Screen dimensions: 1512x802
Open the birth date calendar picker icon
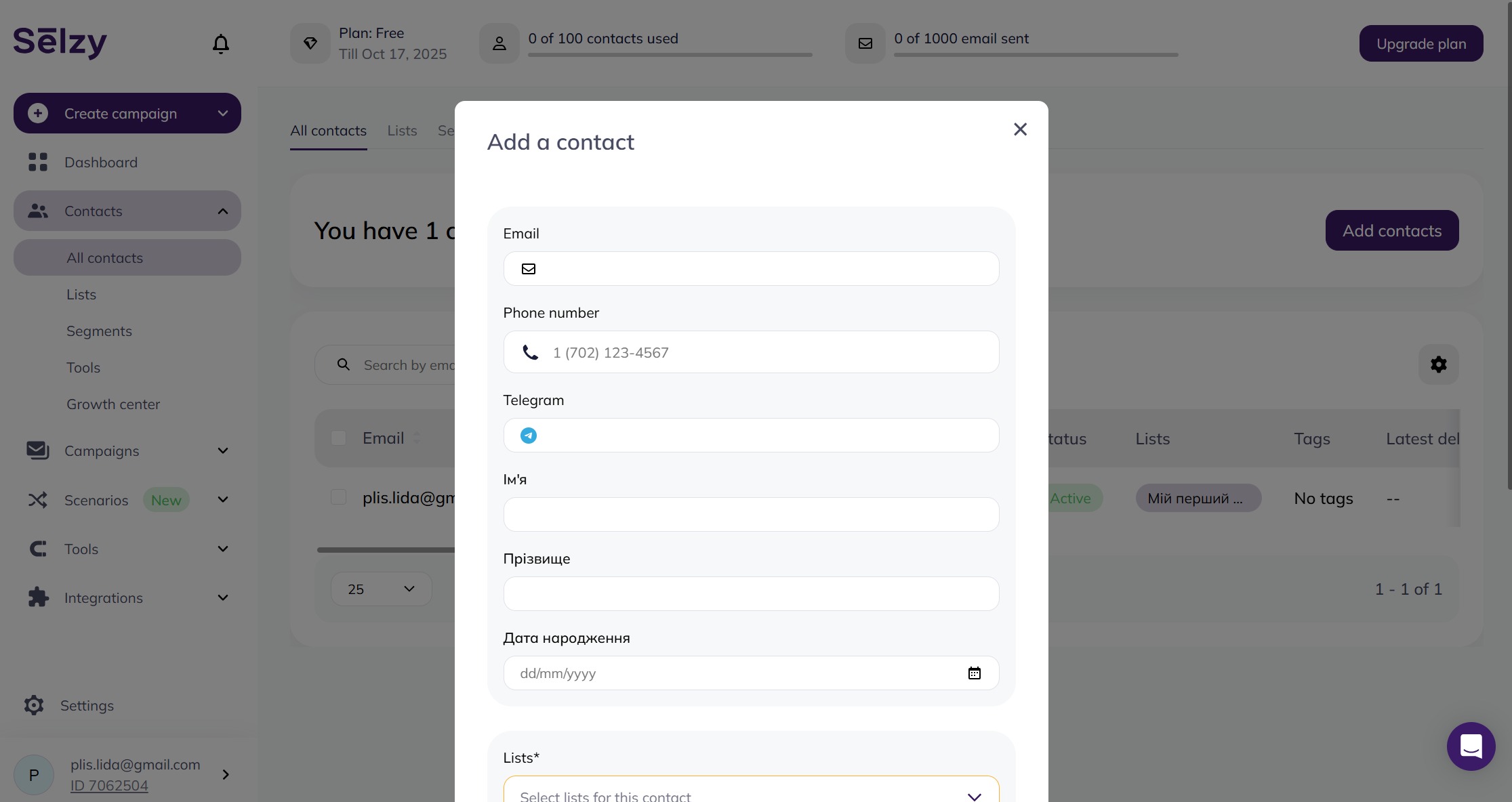975,673
